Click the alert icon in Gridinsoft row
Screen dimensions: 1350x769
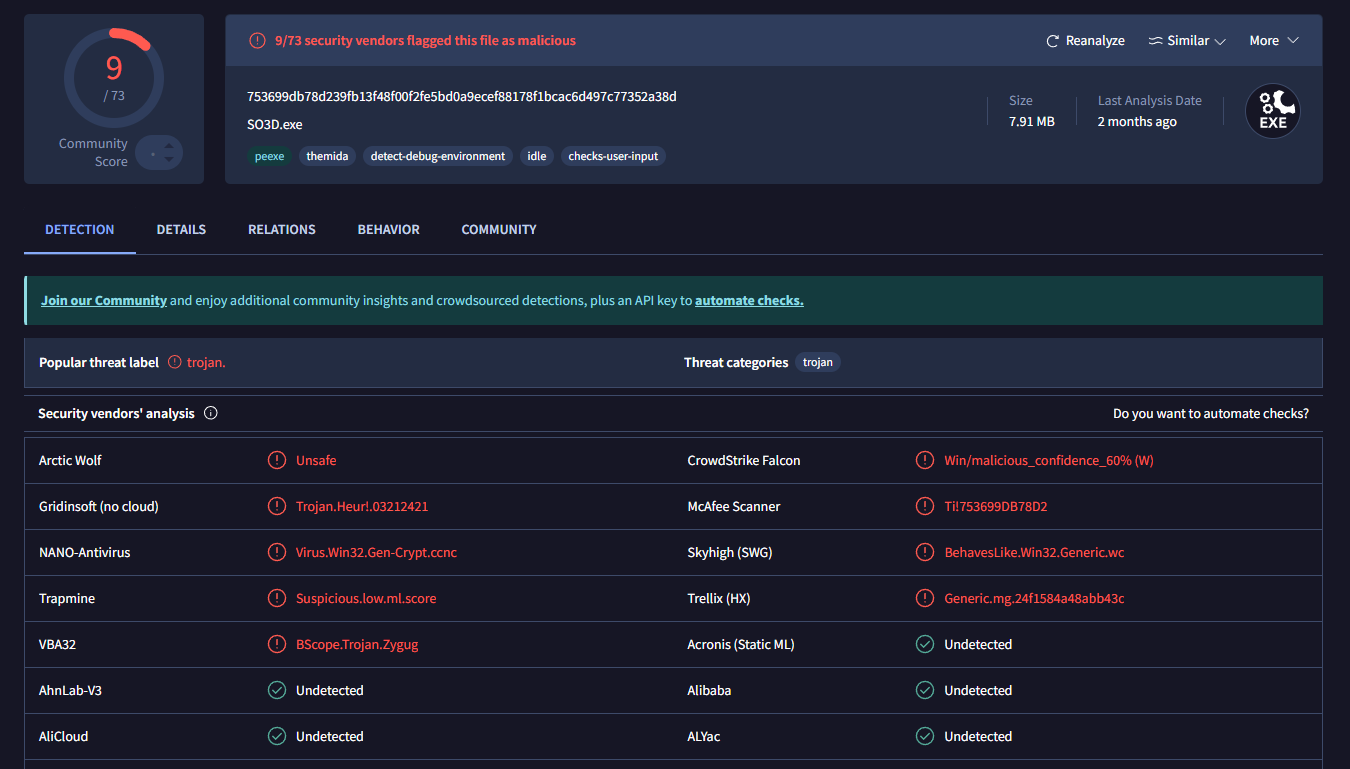click(277, 506)
